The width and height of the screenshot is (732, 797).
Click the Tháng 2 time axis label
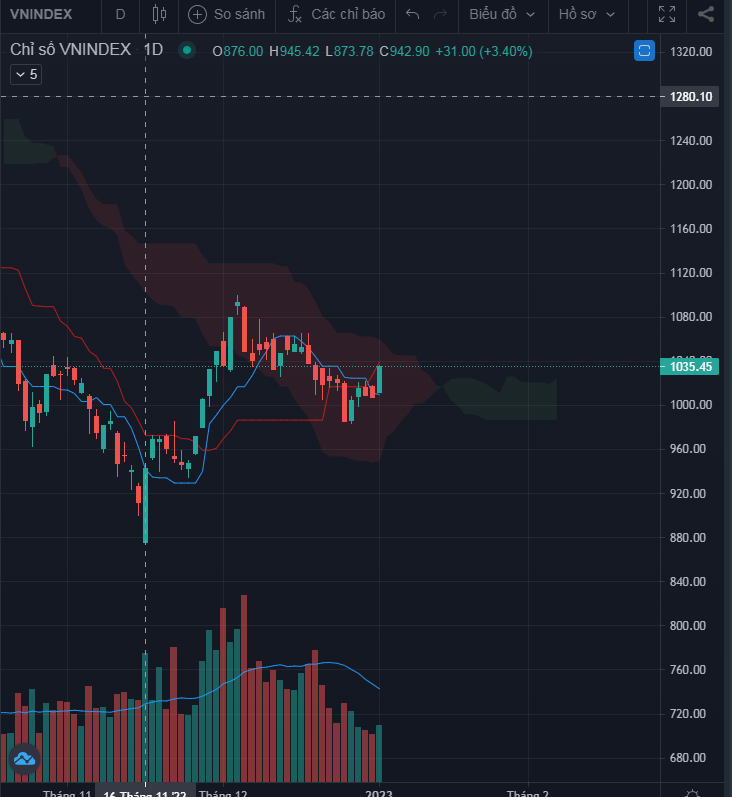[x=528, y=793]
